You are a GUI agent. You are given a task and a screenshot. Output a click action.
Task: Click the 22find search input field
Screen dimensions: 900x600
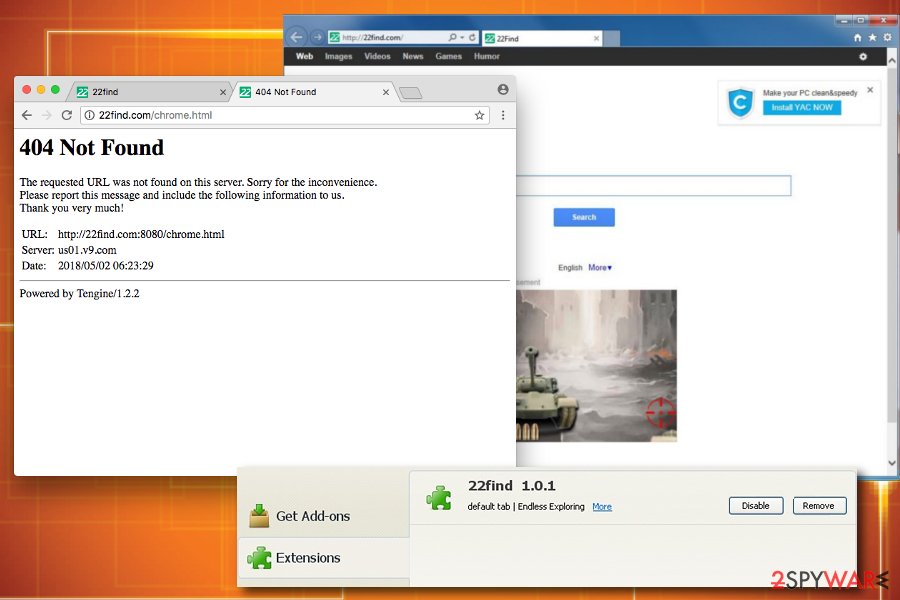pos(653,185)
